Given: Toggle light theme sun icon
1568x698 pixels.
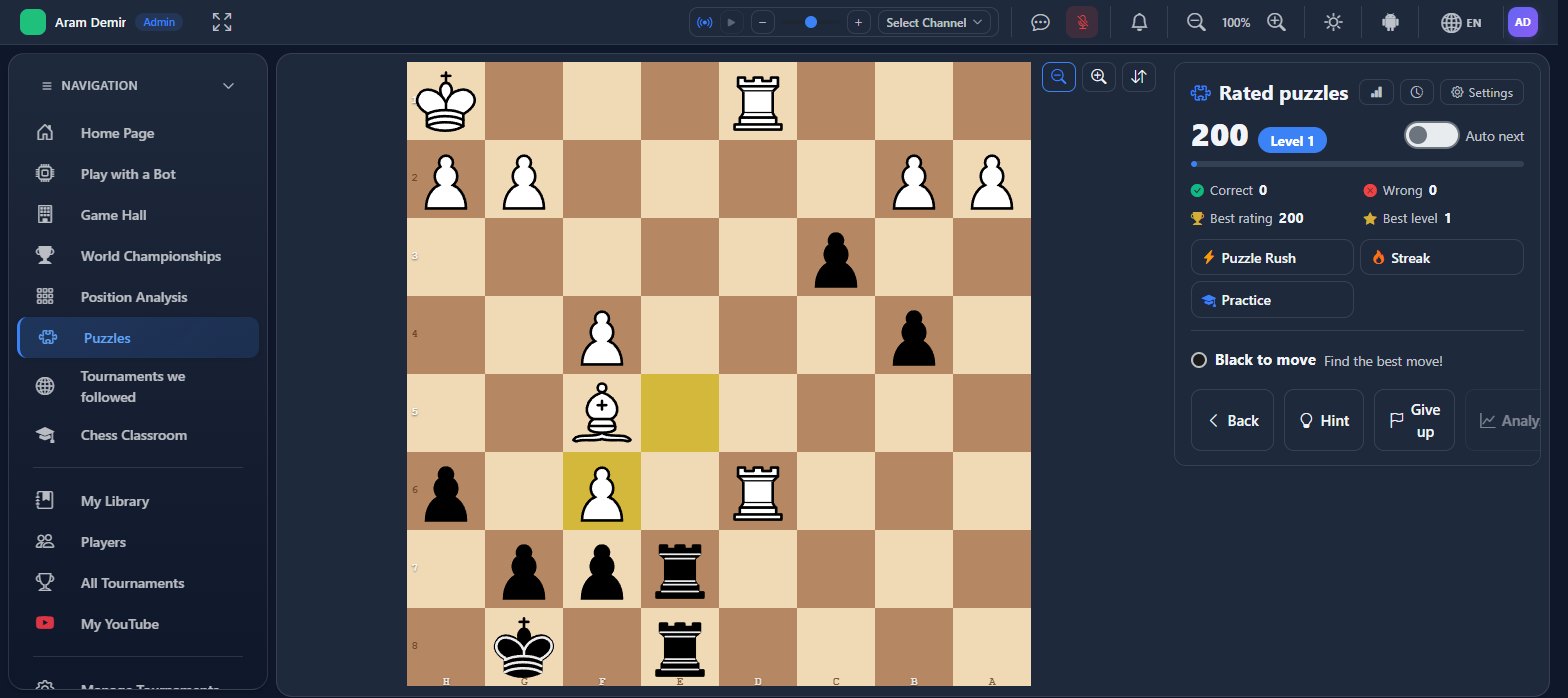Looking at the screenshot, I should point(1333,22).
